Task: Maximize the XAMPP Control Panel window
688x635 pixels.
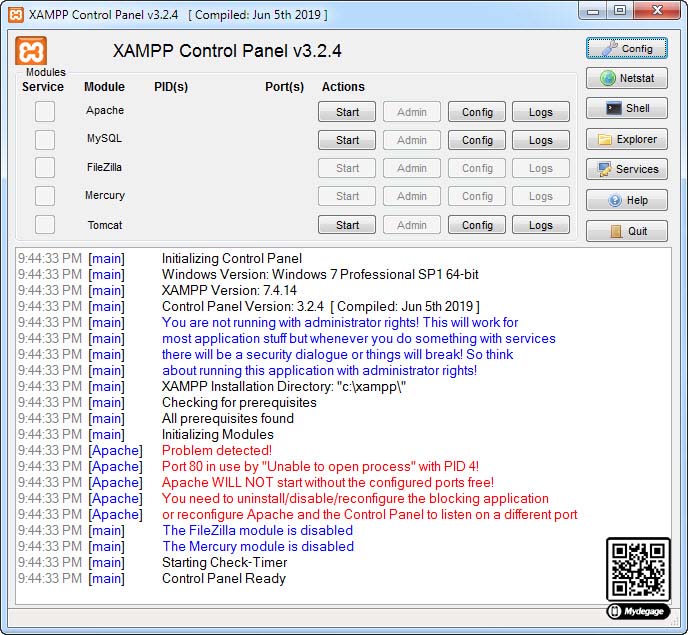Action: click(620, 11)
